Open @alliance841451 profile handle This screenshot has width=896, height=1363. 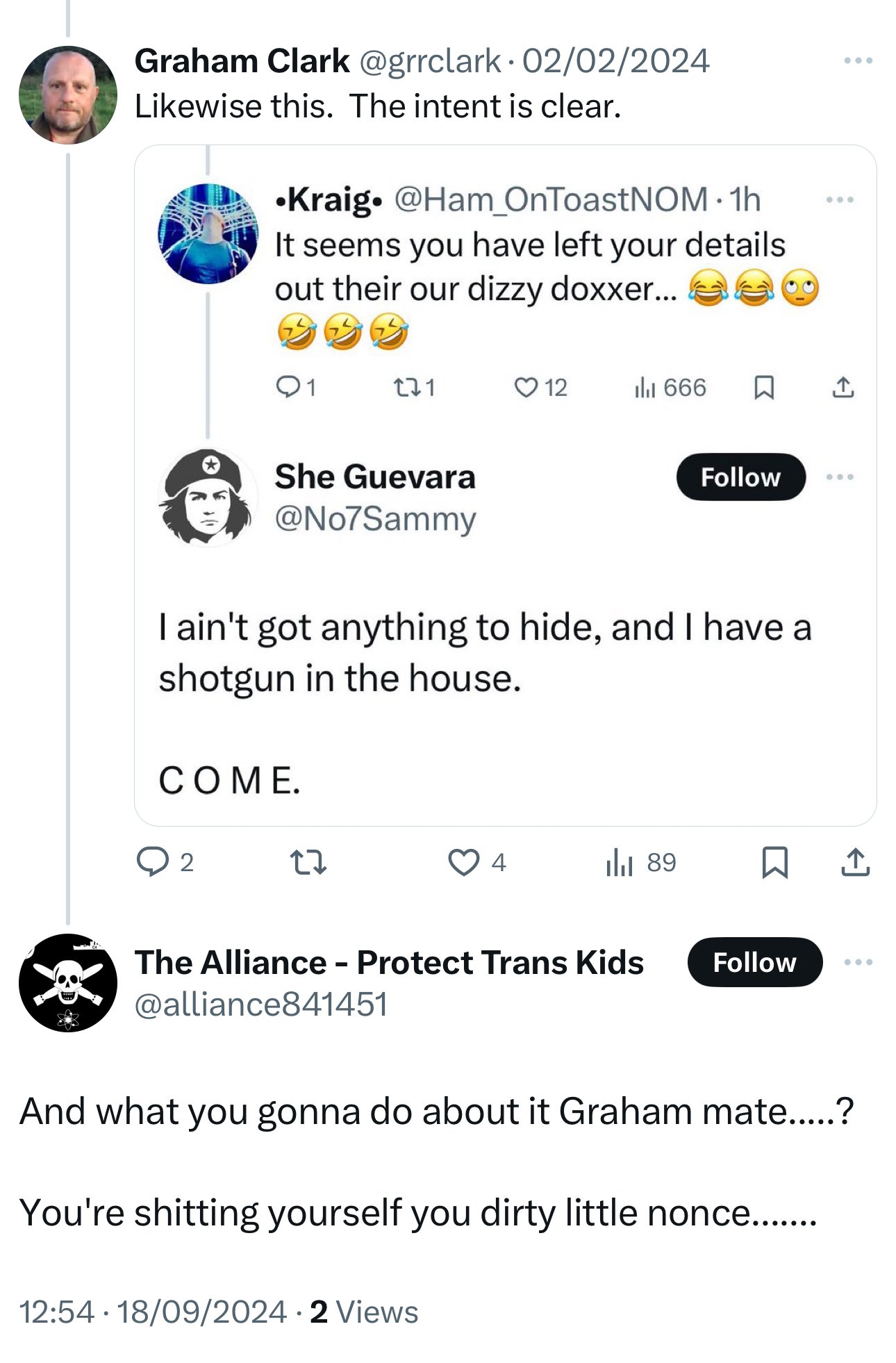pyautogui.click(x=261, y=1005)
